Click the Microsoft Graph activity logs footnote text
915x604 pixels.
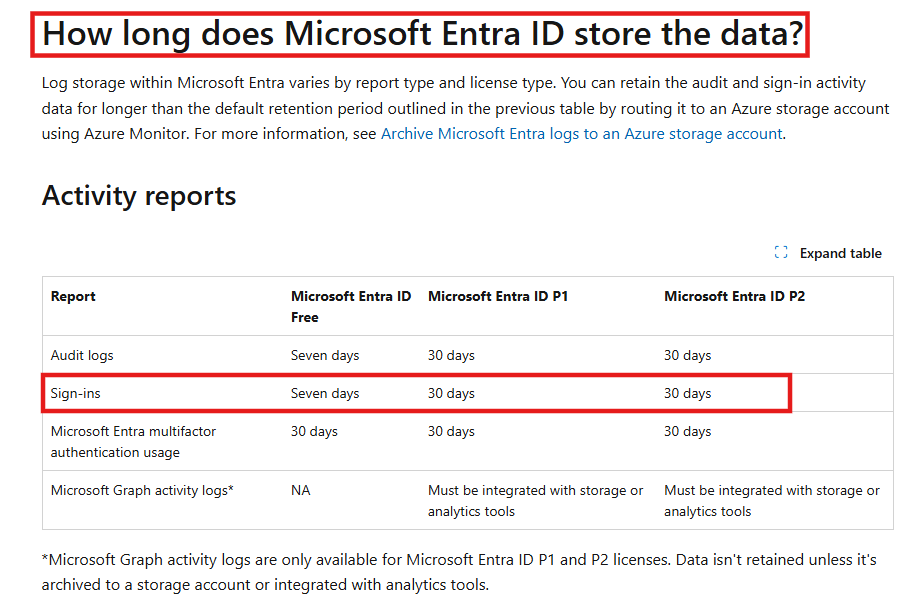click(459, 572)
